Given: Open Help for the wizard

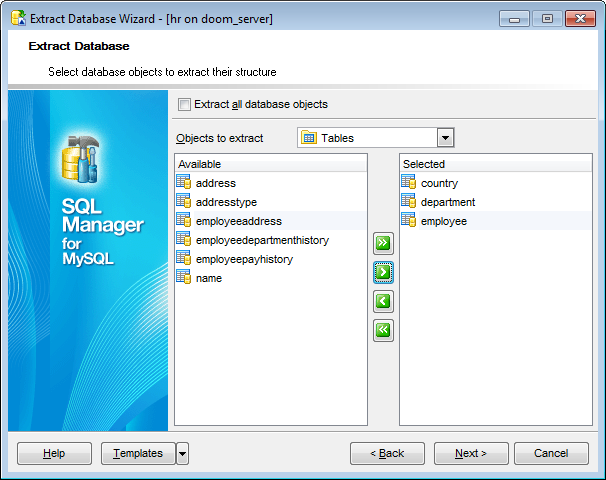Looking at the screenshot, I should [x=54, y=454].
